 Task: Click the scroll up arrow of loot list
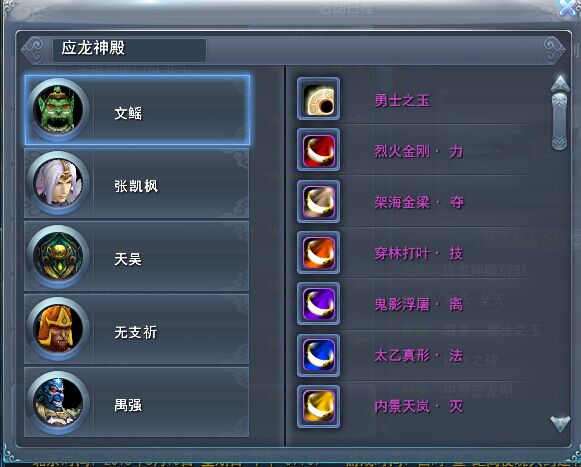560,83
